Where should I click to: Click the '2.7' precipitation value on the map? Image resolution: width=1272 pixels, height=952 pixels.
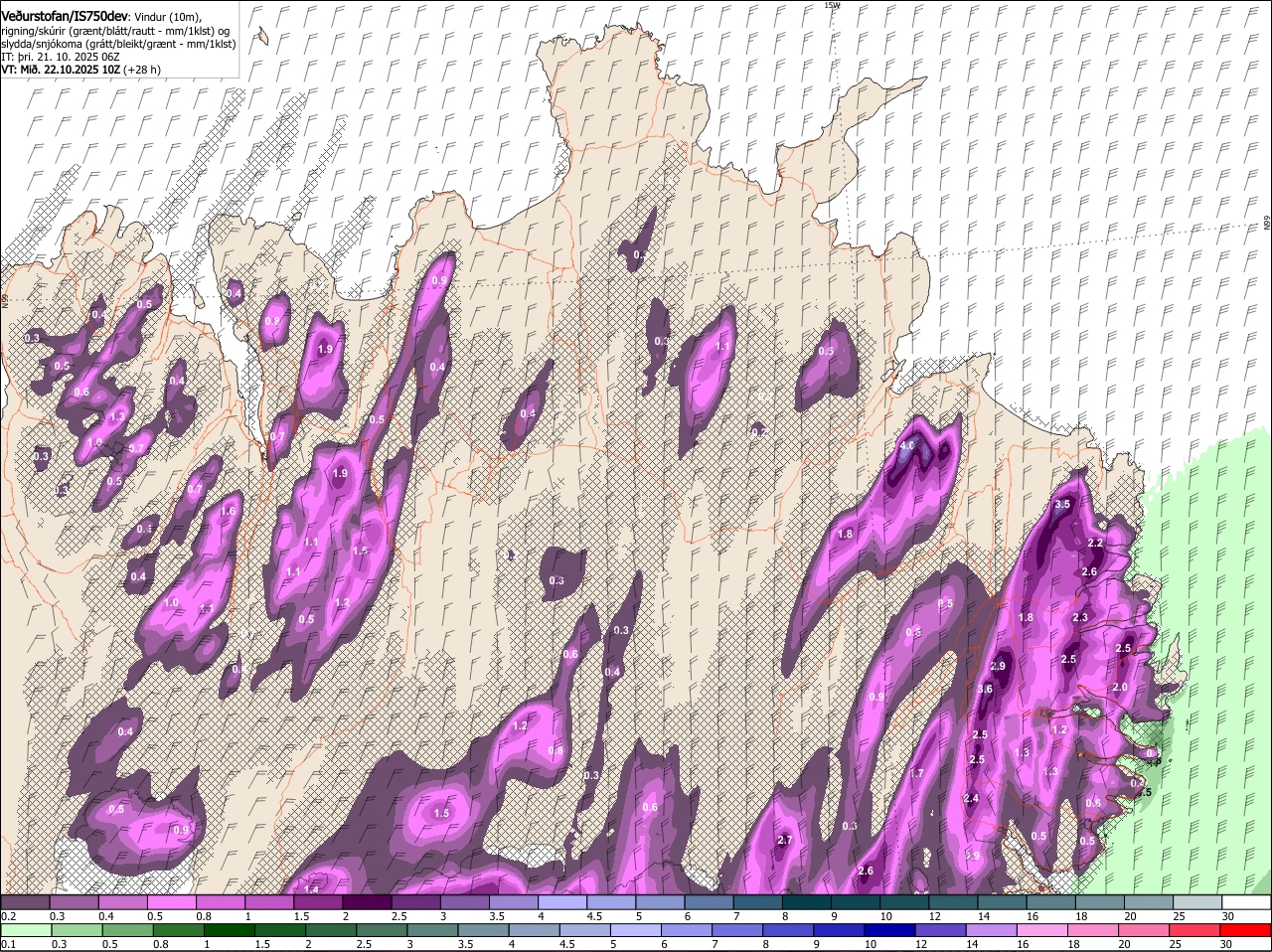pos(784,841)
